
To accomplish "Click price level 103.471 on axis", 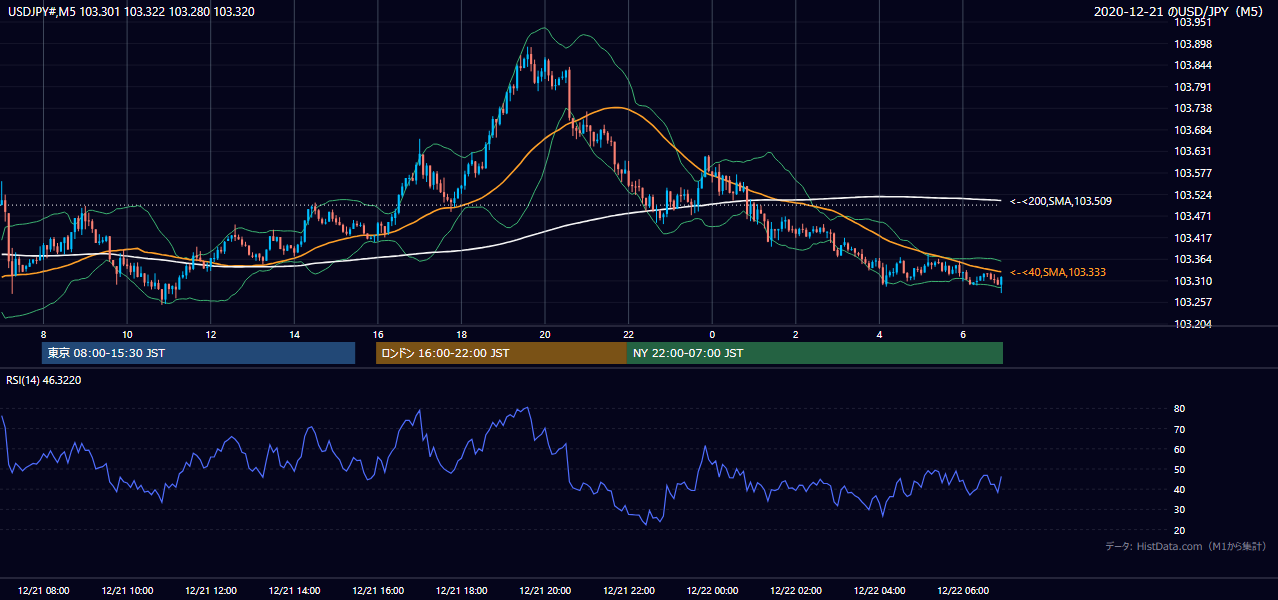I will pyautogui.click(x=1193, y=216).
